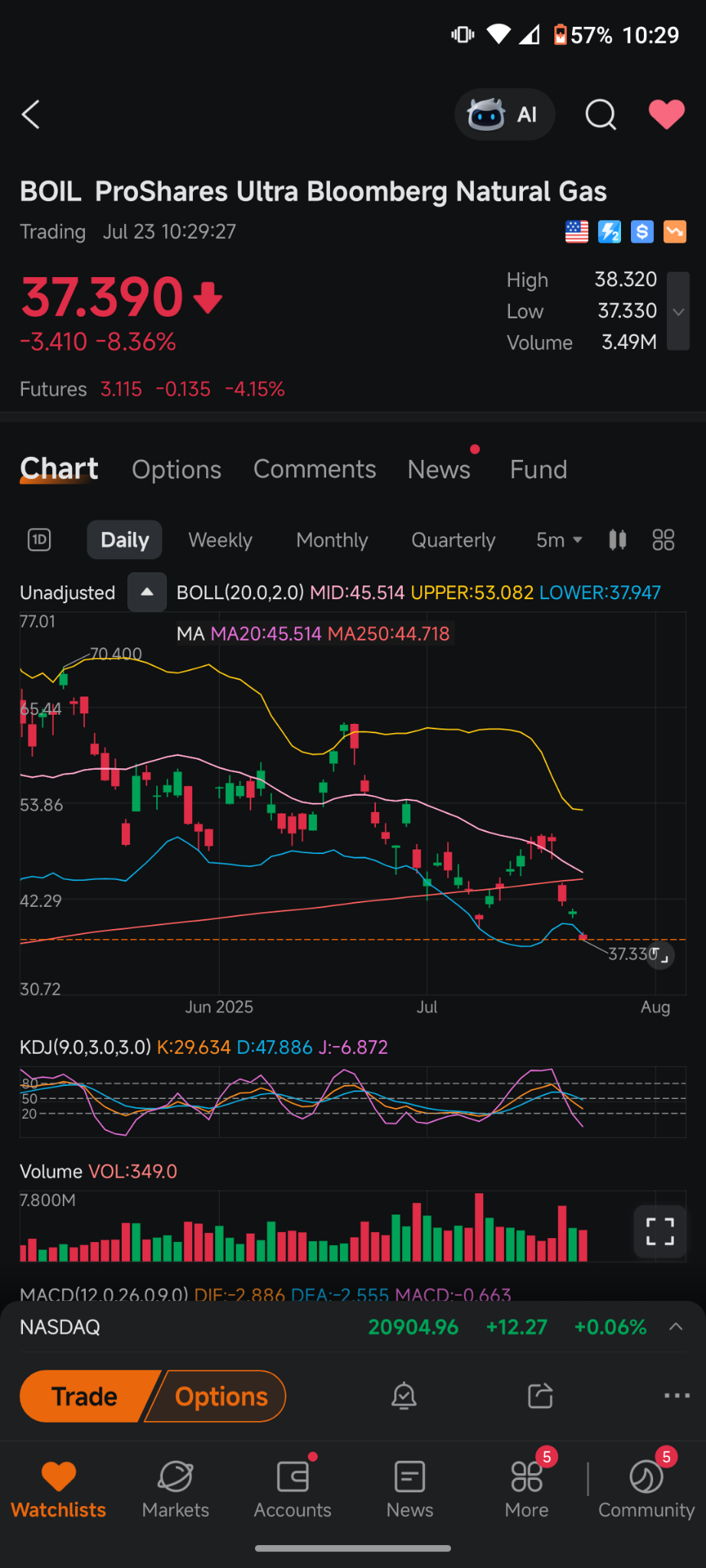This screenshot has height=1568, width=706.
Task: Switch to the Options tab
Action: (x=176, y=469)
